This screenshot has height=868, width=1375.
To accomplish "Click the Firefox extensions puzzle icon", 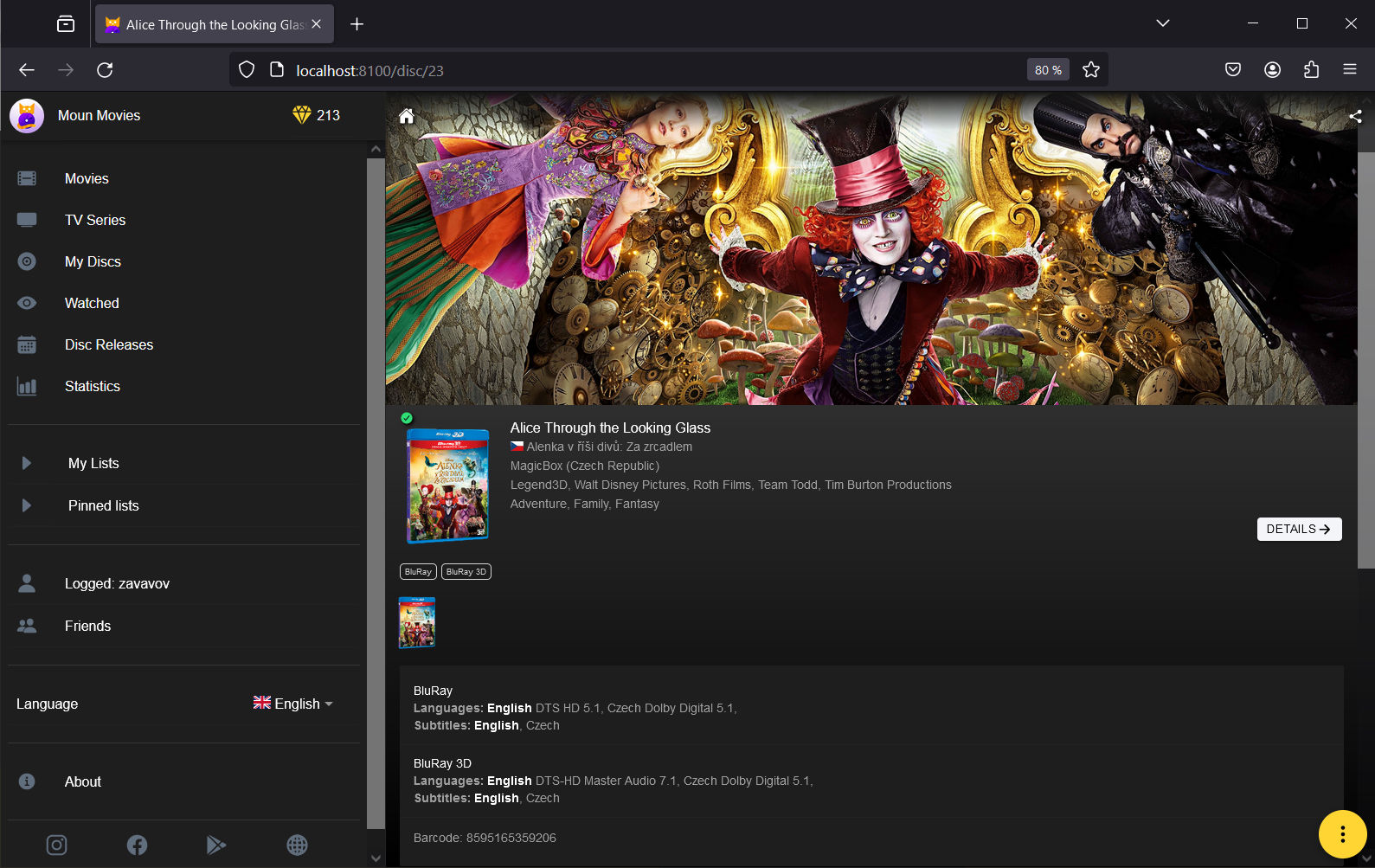I will point(1311,70).
